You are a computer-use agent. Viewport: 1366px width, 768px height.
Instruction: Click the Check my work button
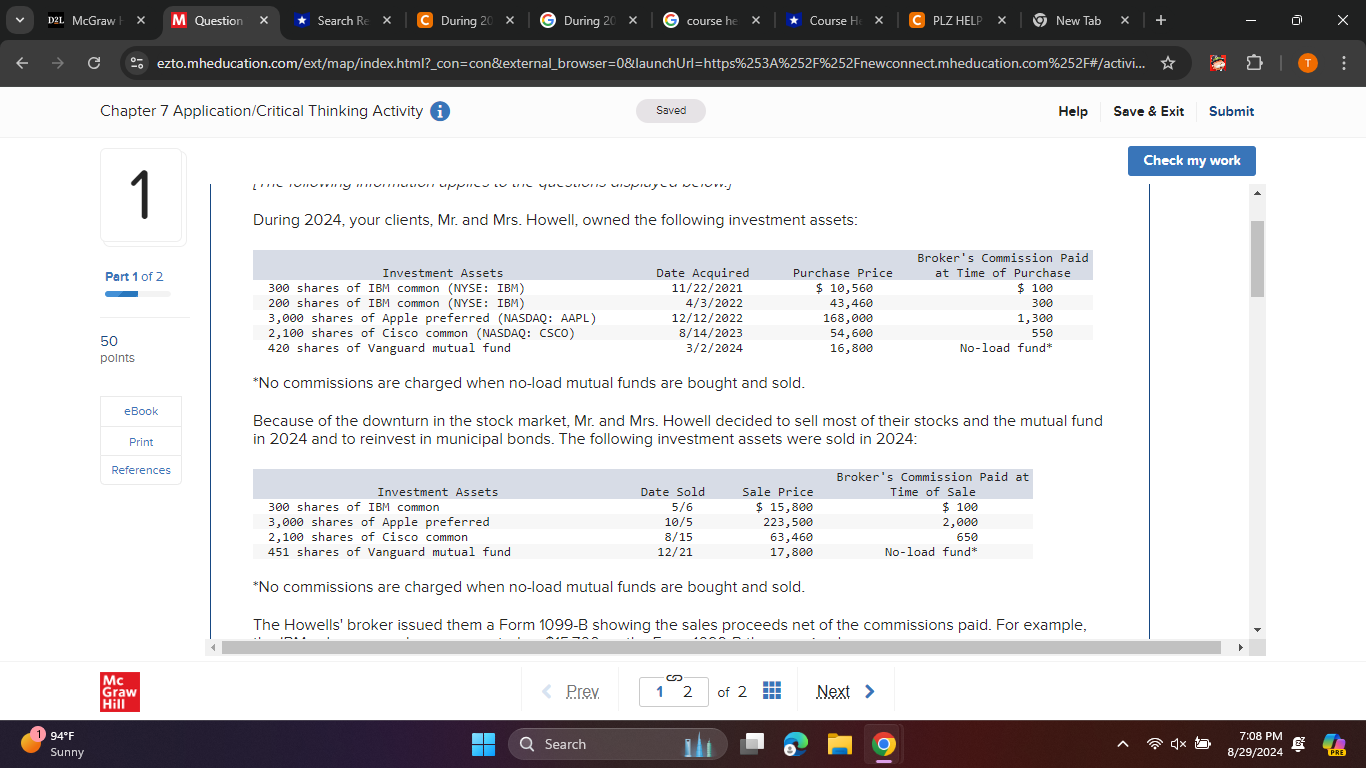(1191, 160)
